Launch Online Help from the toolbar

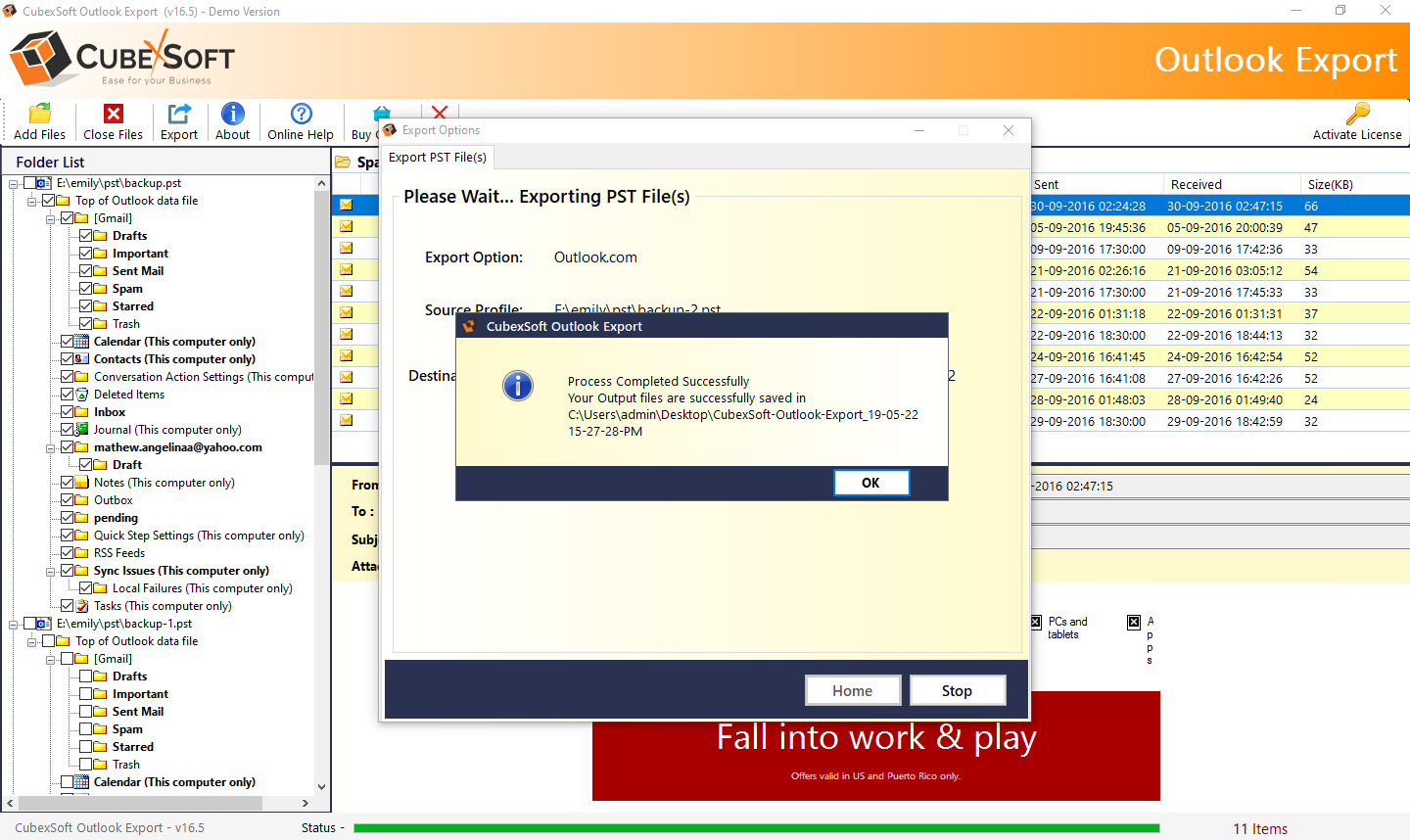pos(302,114)
